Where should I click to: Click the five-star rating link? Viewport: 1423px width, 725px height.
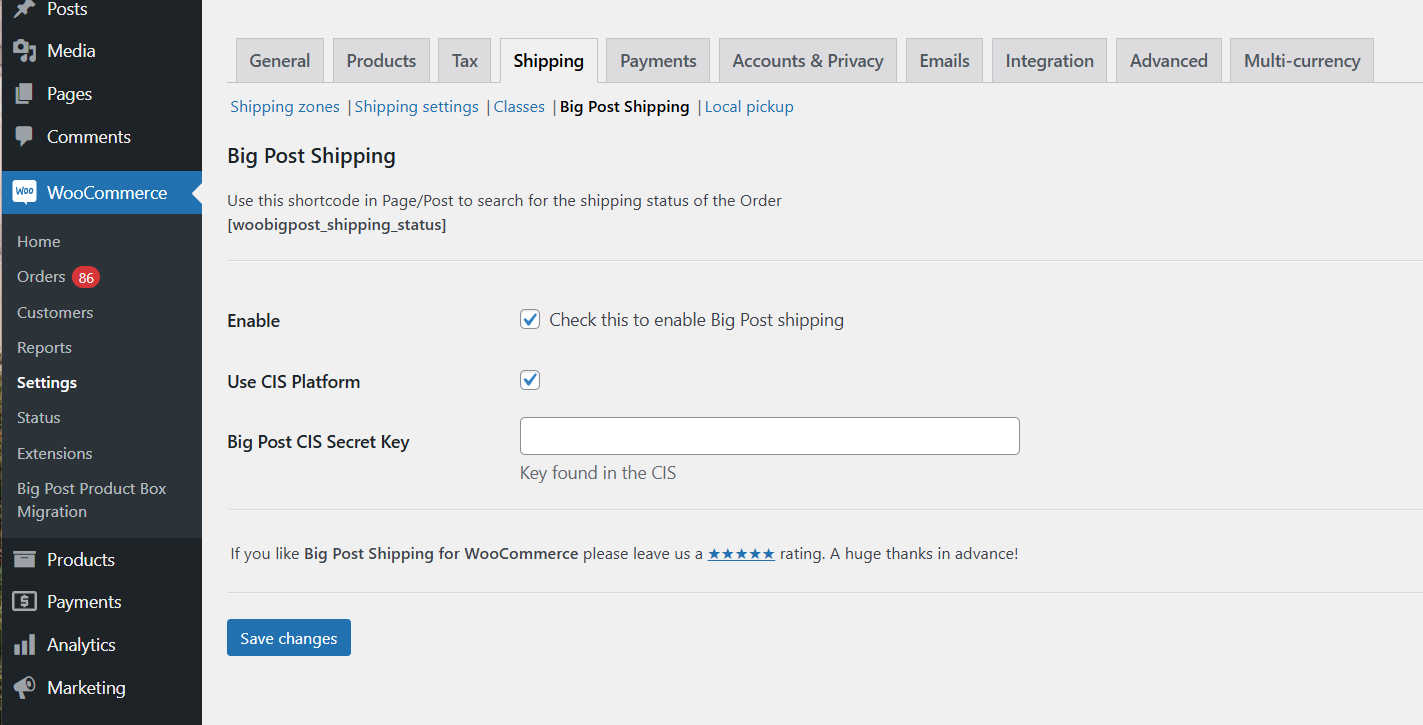tap(741, 553)
